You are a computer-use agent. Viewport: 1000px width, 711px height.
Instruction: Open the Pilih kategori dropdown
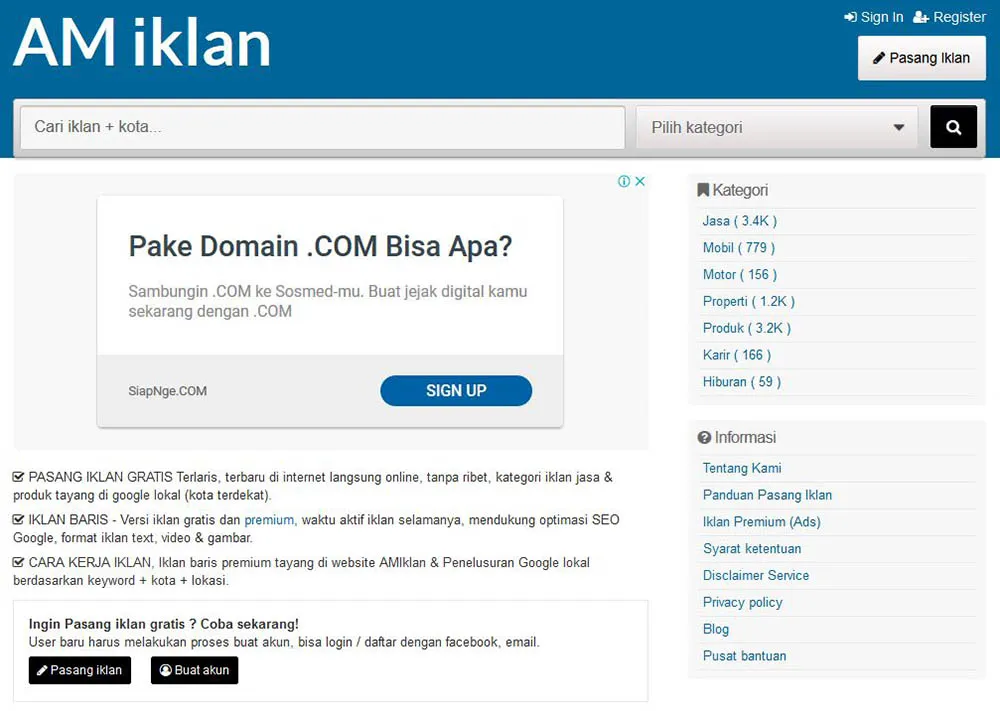coord(777,128)
